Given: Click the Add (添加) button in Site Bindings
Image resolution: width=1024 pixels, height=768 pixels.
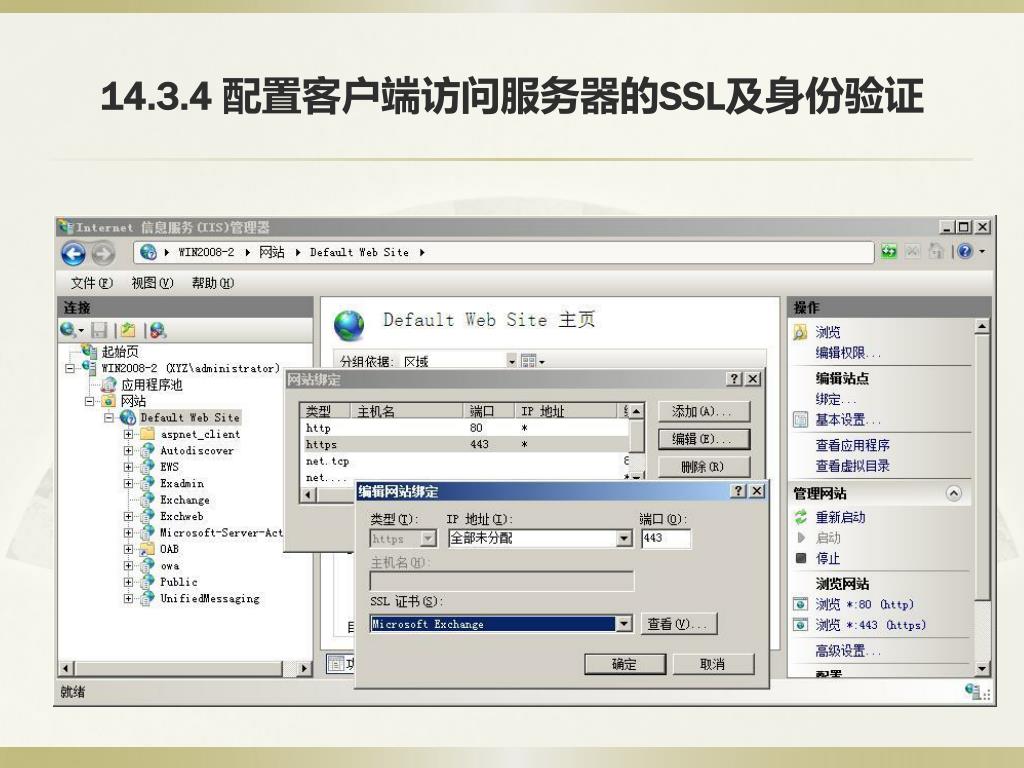Looking at the screenshot, I should tap(703, 411).
